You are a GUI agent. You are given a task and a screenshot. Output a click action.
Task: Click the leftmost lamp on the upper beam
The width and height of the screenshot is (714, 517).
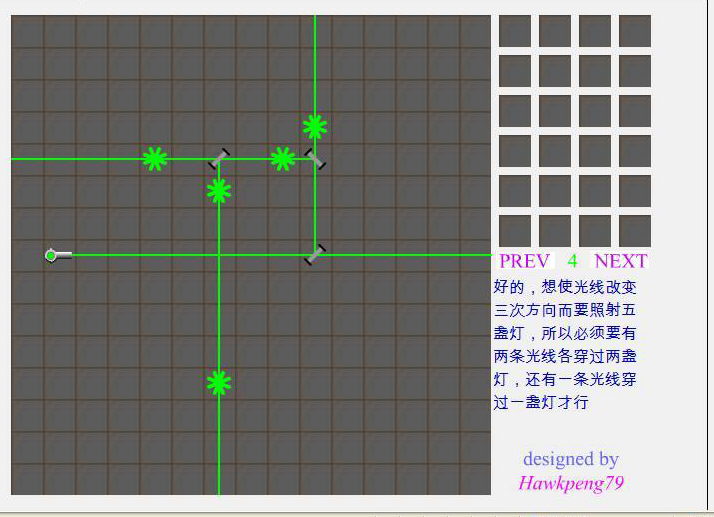pyautogui.click(x=155, y=159)
